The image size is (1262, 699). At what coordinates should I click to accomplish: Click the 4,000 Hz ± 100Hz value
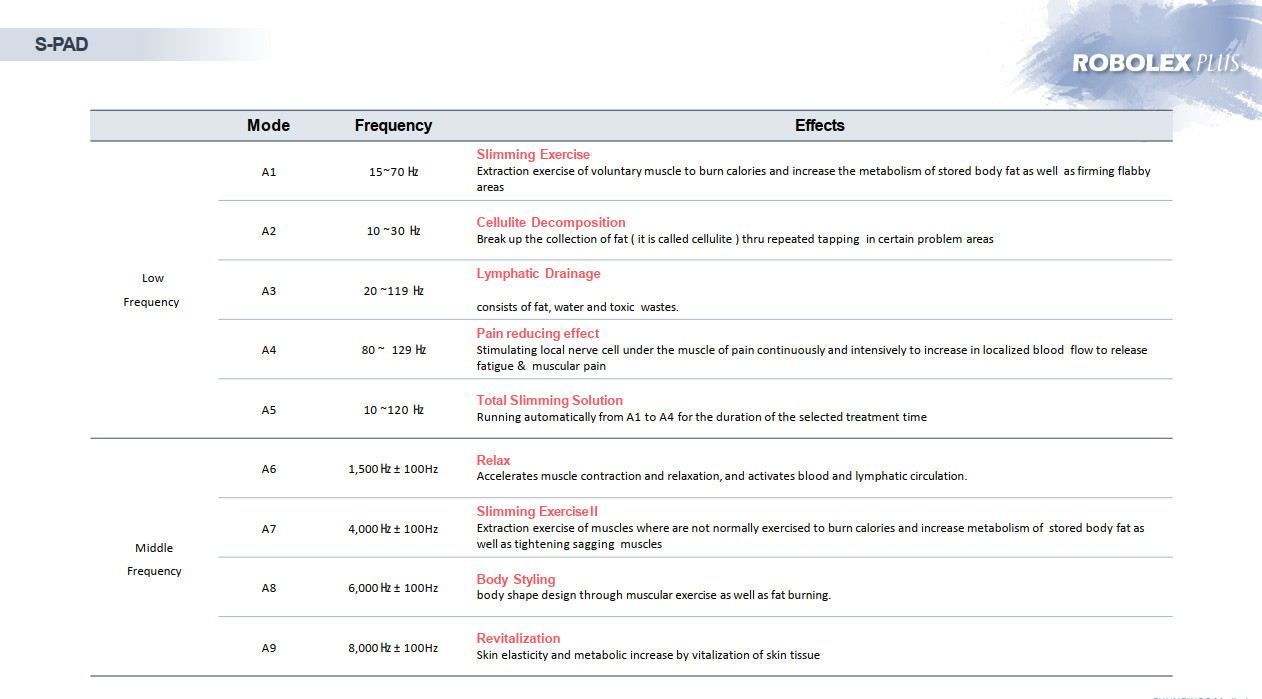[x=393, y=529]
